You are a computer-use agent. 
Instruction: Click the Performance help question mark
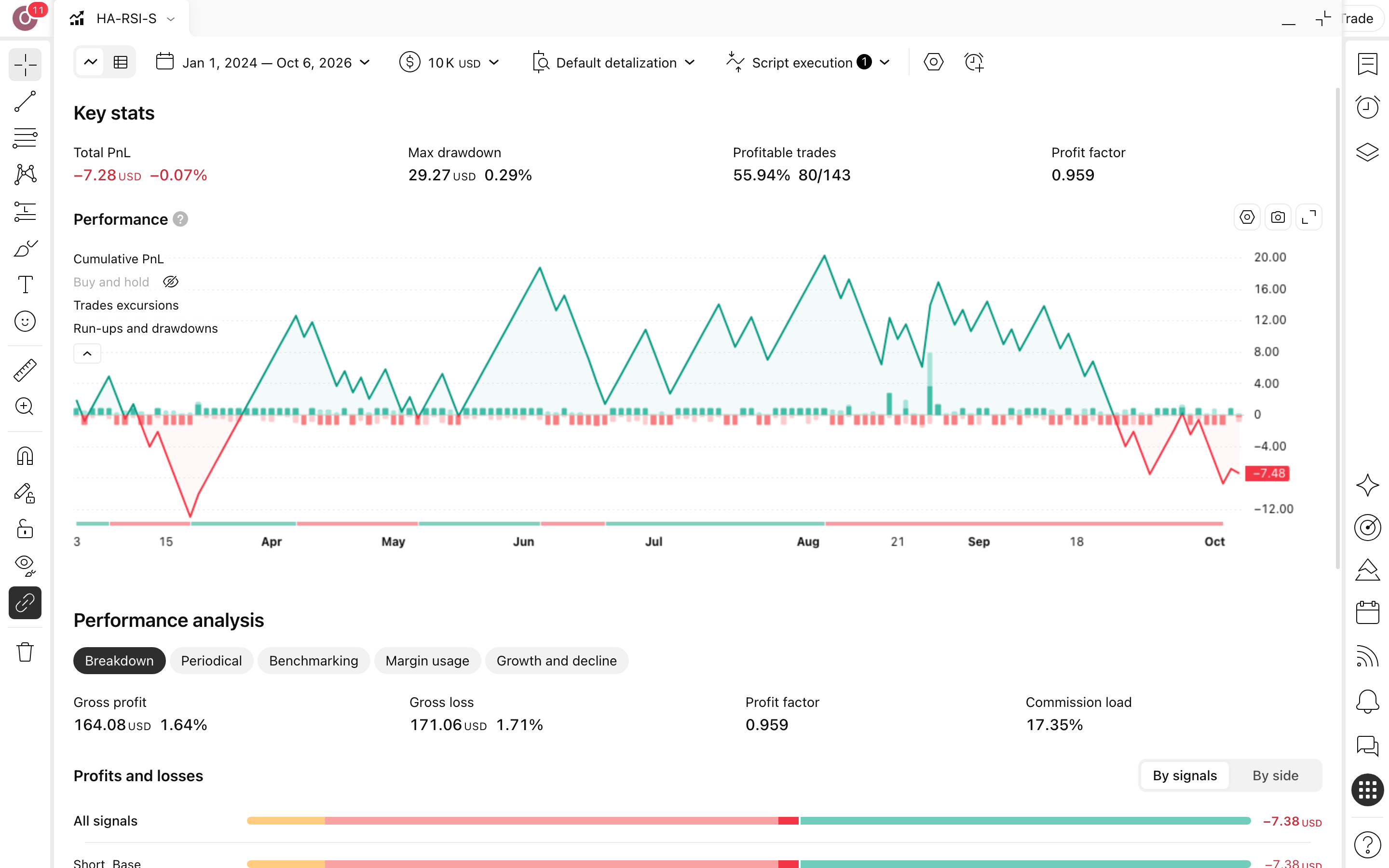tap(180, 219)
